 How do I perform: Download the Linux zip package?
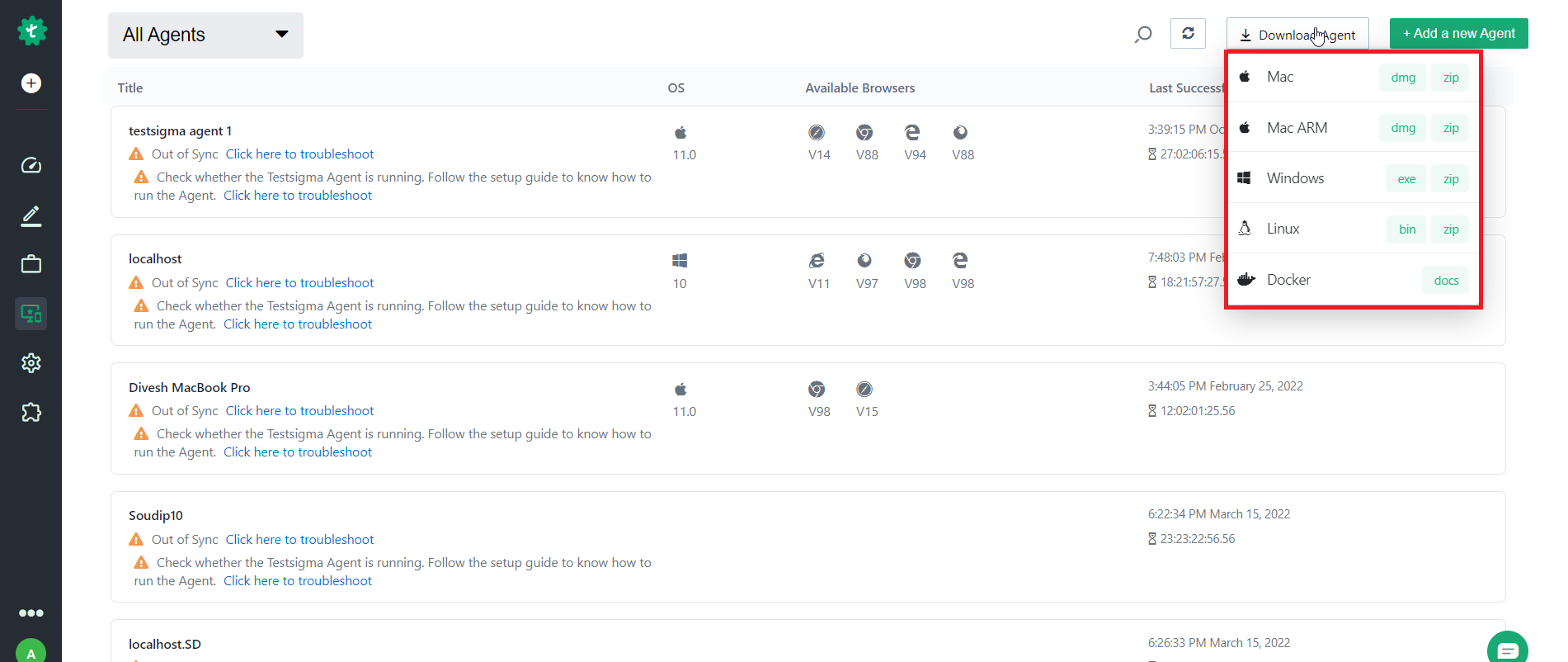(1450, 229)
